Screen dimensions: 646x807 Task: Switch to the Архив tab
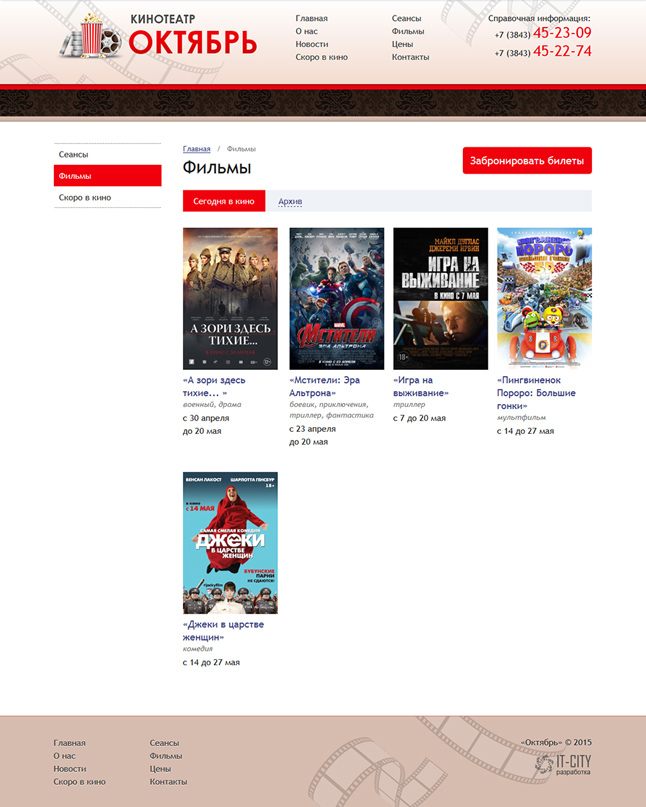click(290, 201)
